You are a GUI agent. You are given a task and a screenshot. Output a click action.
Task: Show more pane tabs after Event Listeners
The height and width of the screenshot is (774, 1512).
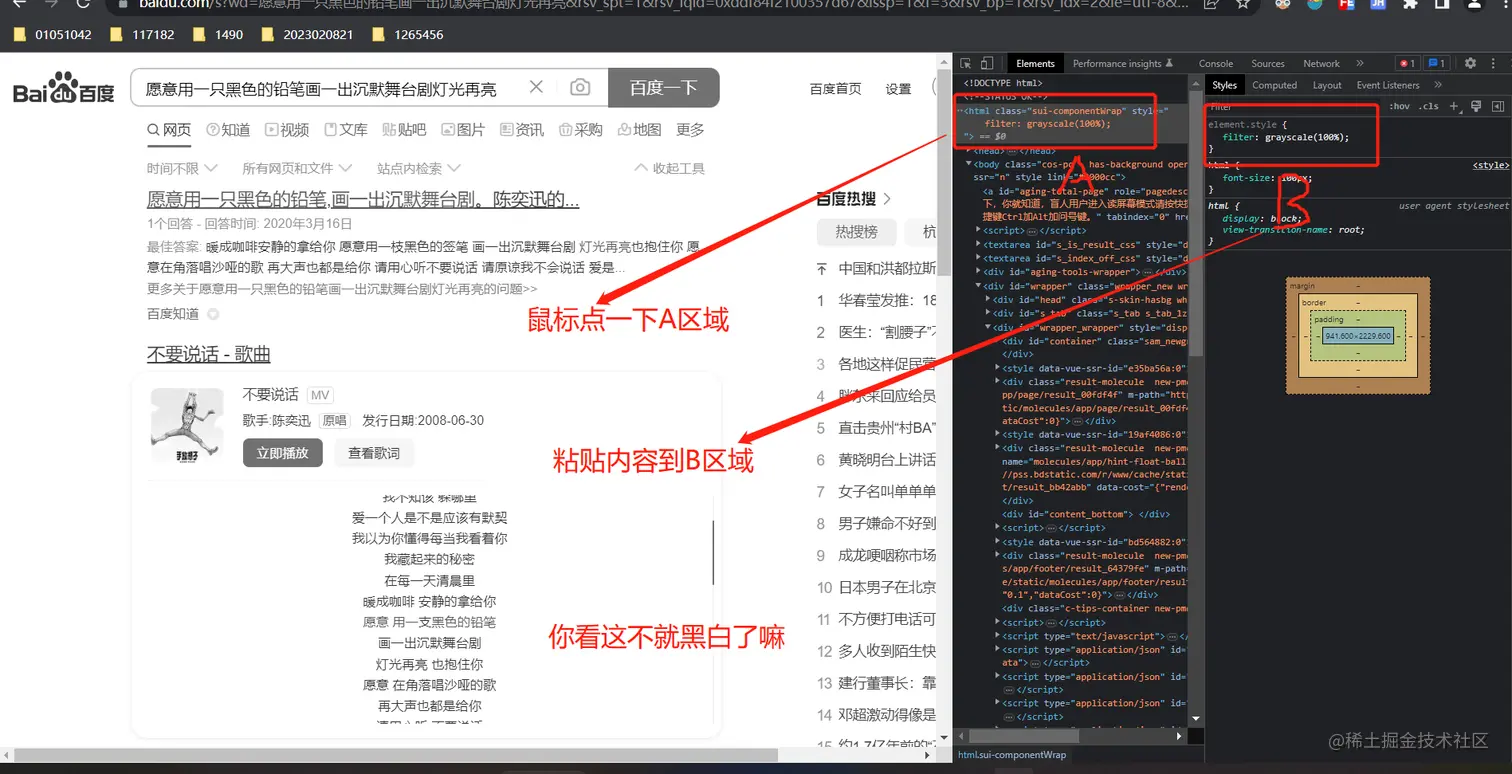(x=1438, y=85)
